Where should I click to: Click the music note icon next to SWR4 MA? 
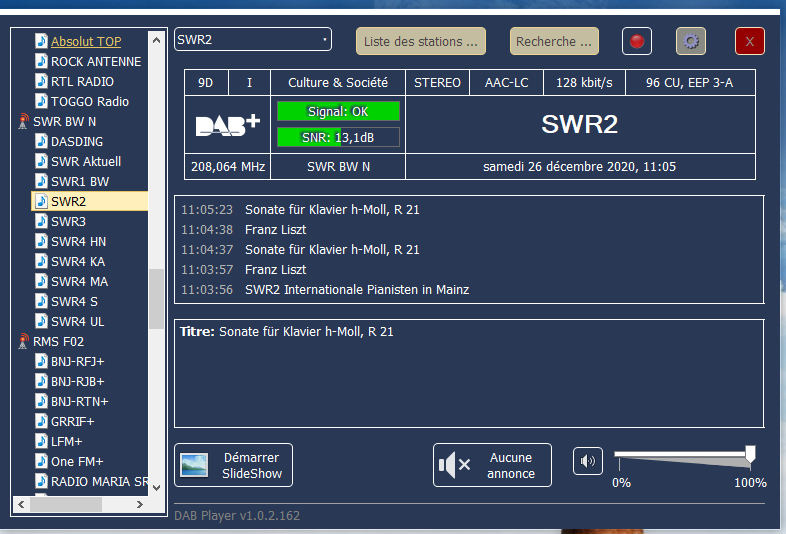(42, 281)
